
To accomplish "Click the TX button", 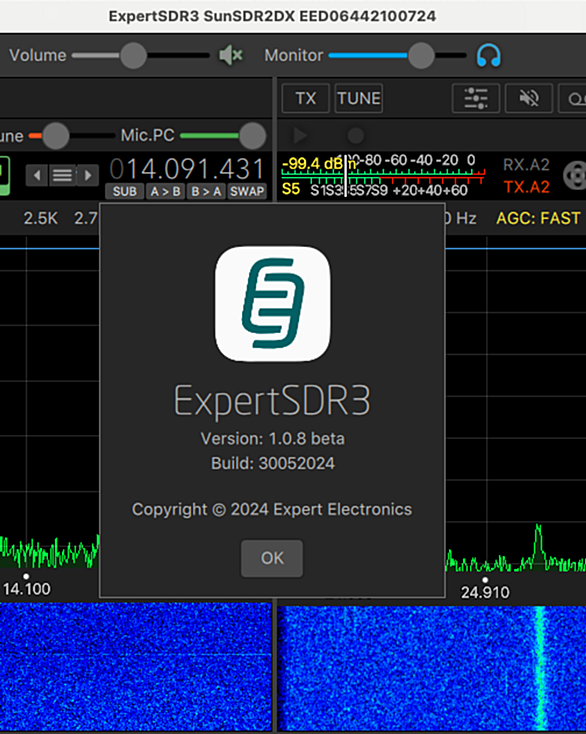I will (x=306, y=98).
